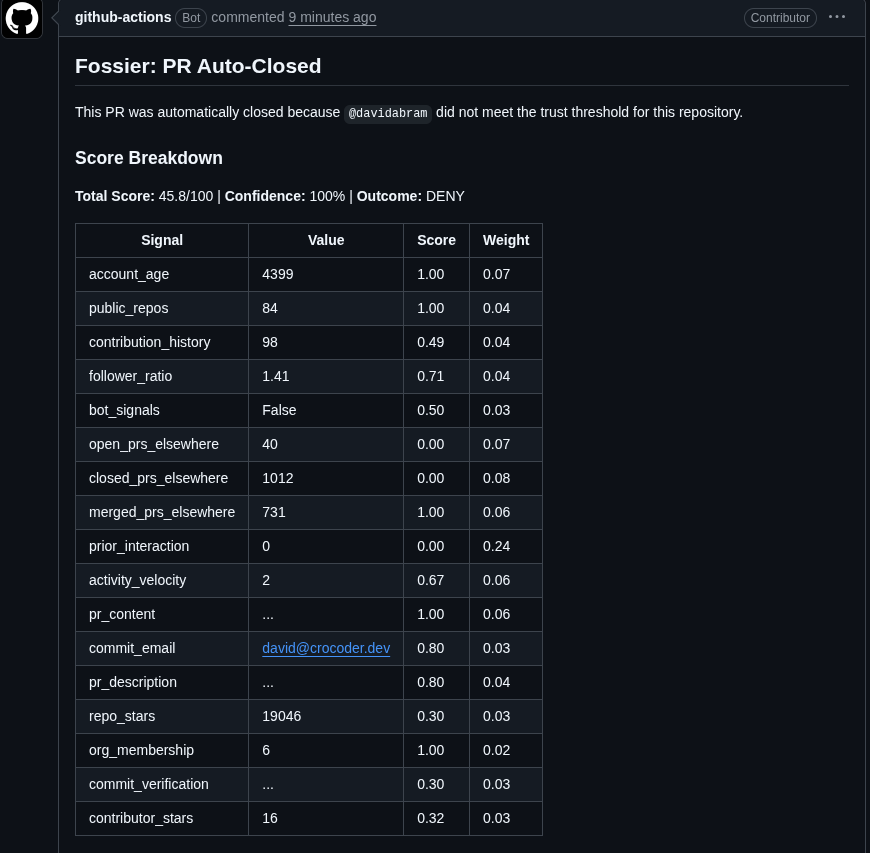The image size is (870, 853).
Task: Open the '9 minutes ago' timestamp link
Action: click(x=332, y=17)
